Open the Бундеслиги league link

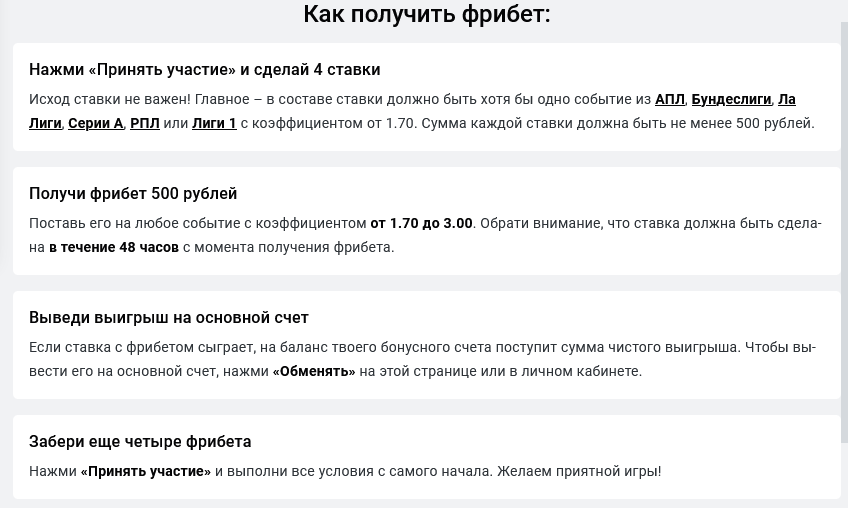[x=731, y=99]
